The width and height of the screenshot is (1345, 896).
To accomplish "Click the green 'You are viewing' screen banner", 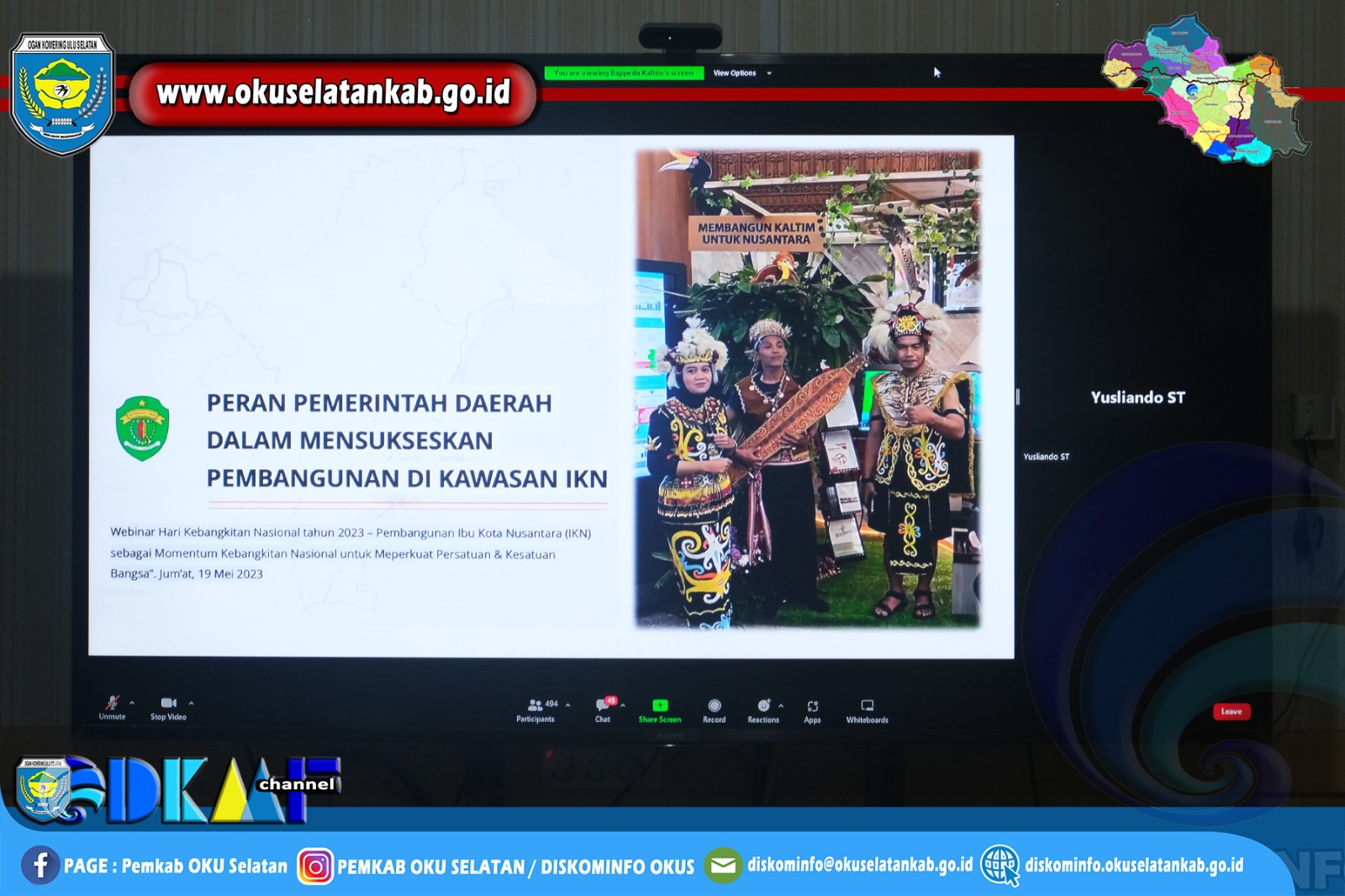I will 624,73.
